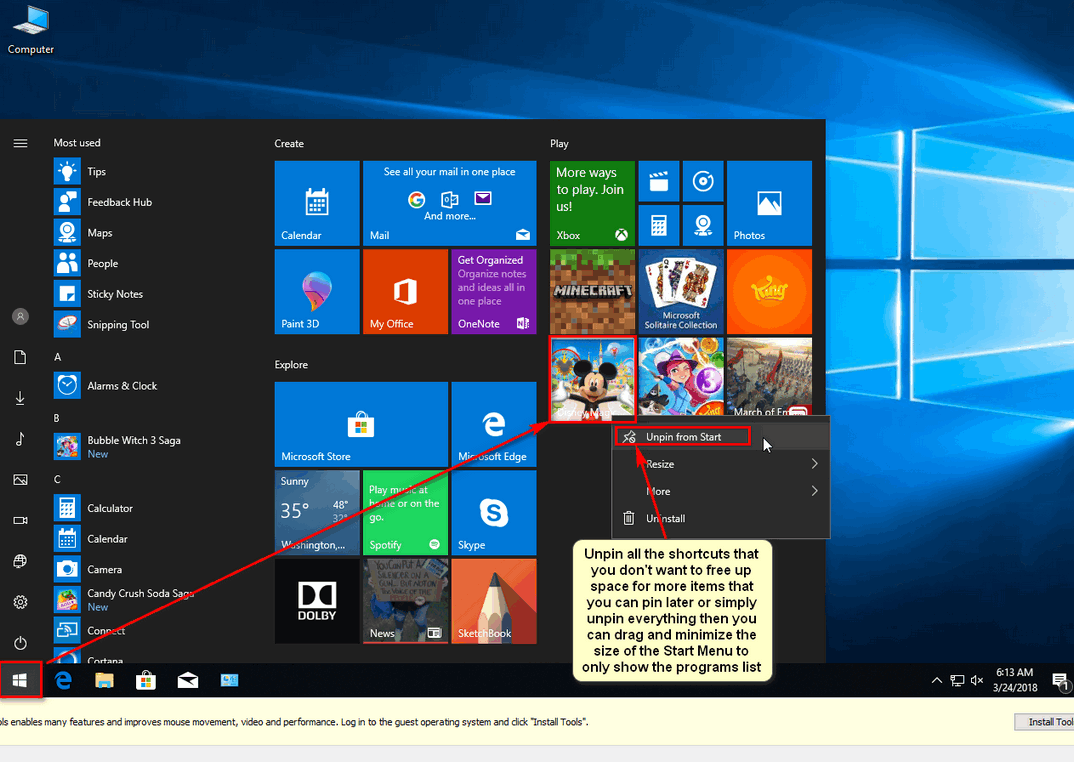Open the Mail envelope icon on the taskbar
Image resolution: width=1074 pixels, height=762 pixels.
pos(188,680)
